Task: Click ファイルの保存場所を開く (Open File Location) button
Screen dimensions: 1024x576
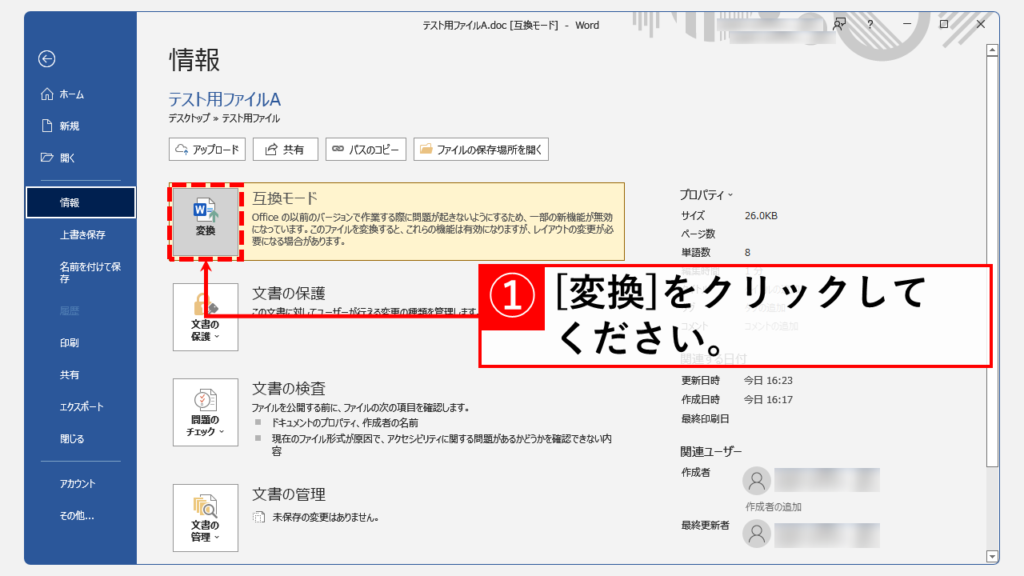Action: 481,149
